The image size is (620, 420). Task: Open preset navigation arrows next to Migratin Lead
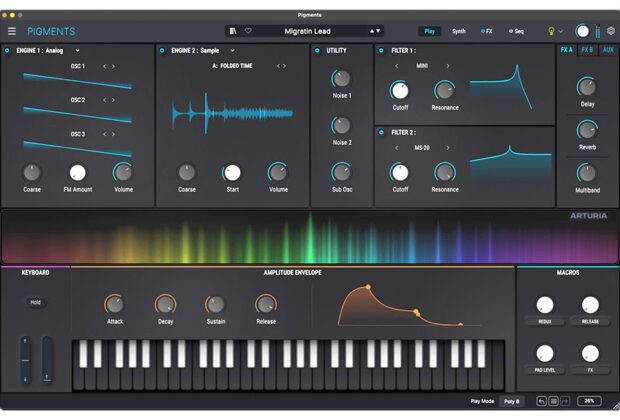pyautogui.click(x=374, y=31)
